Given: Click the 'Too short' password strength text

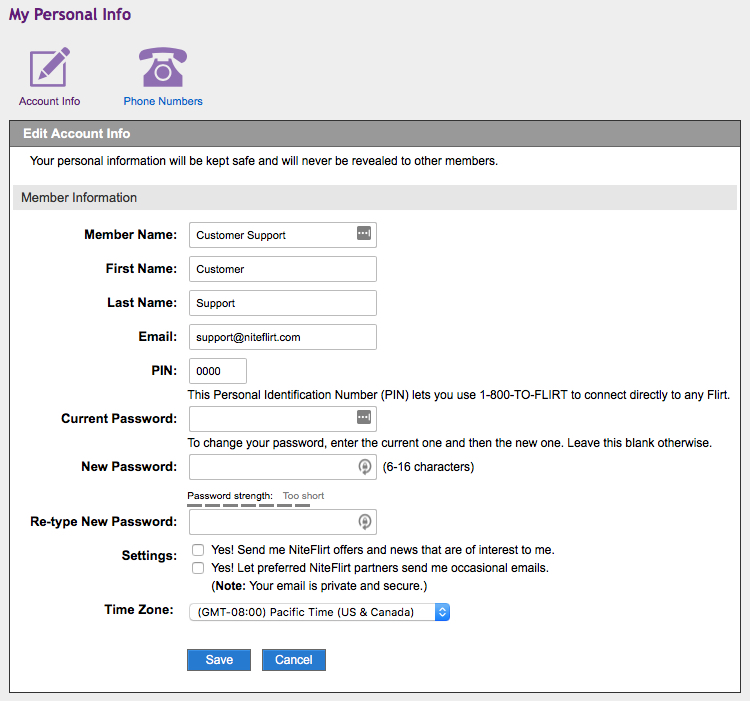Looking at the screenshot, I should (x=303, y=496).
